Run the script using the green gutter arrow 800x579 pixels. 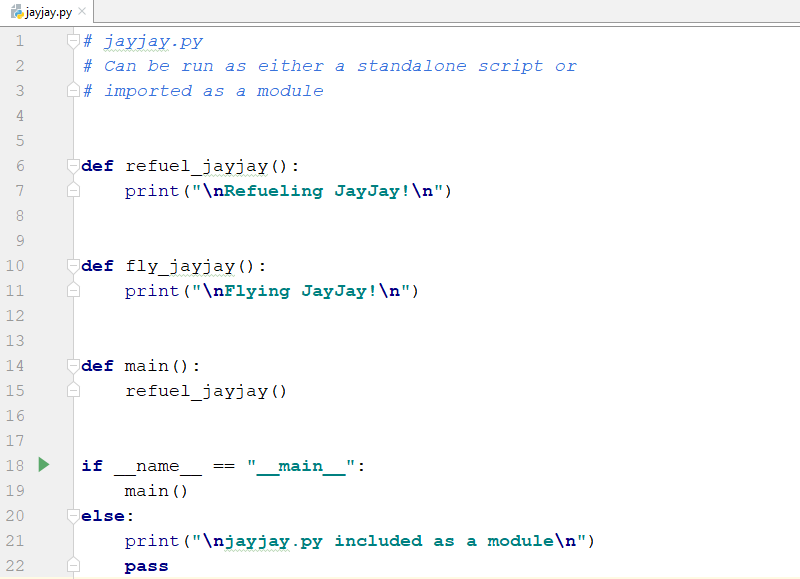tap(43, 465)
